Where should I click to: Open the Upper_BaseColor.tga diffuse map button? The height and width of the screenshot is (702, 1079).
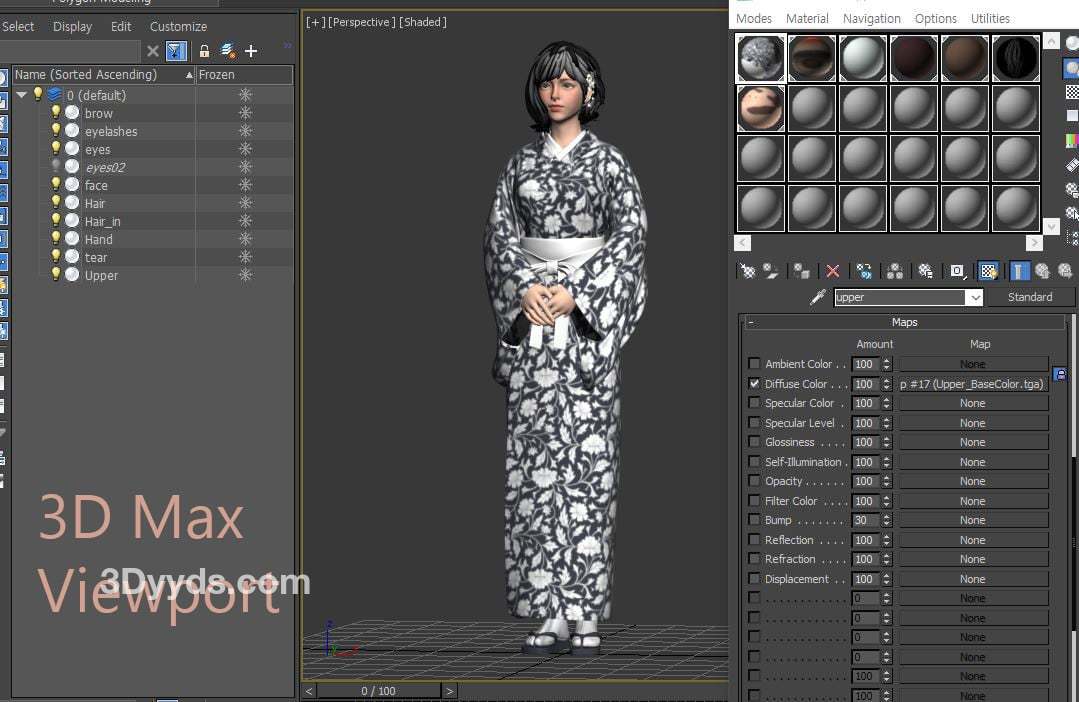coord(972,384)
